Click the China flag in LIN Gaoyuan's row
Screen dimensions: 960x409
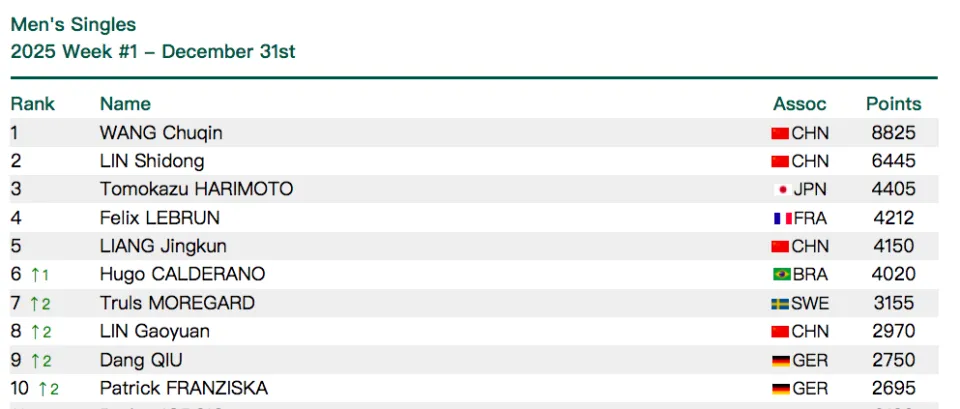click(x=780, y=331)
